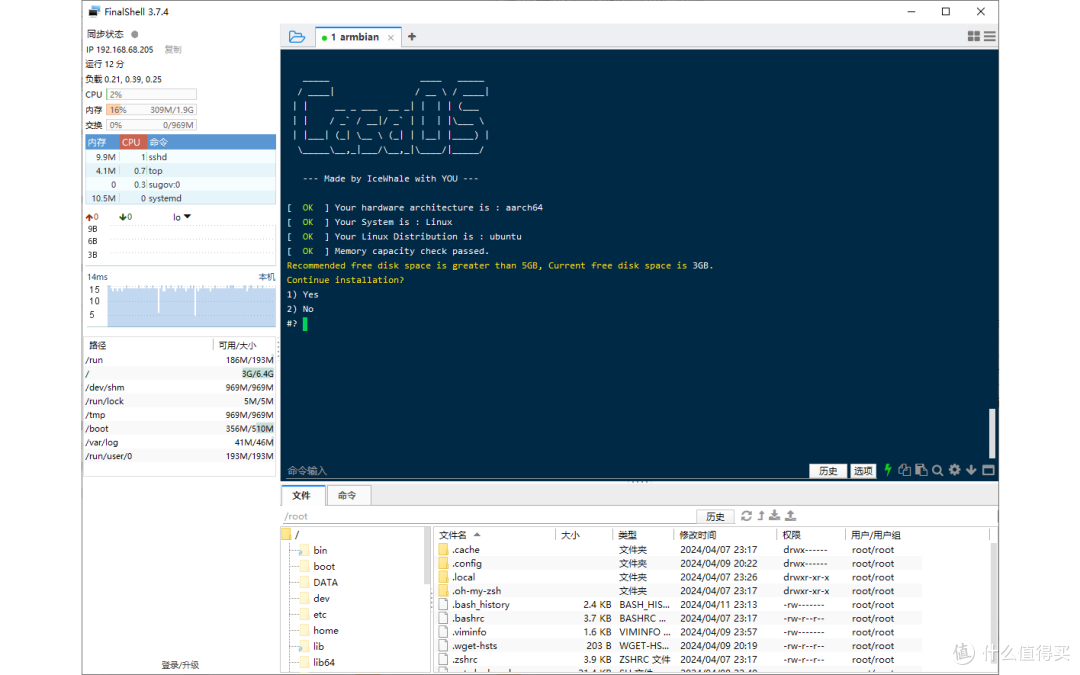Download selected file icon
This screenshot has width=1080, height=675.
tap(775, 515)
